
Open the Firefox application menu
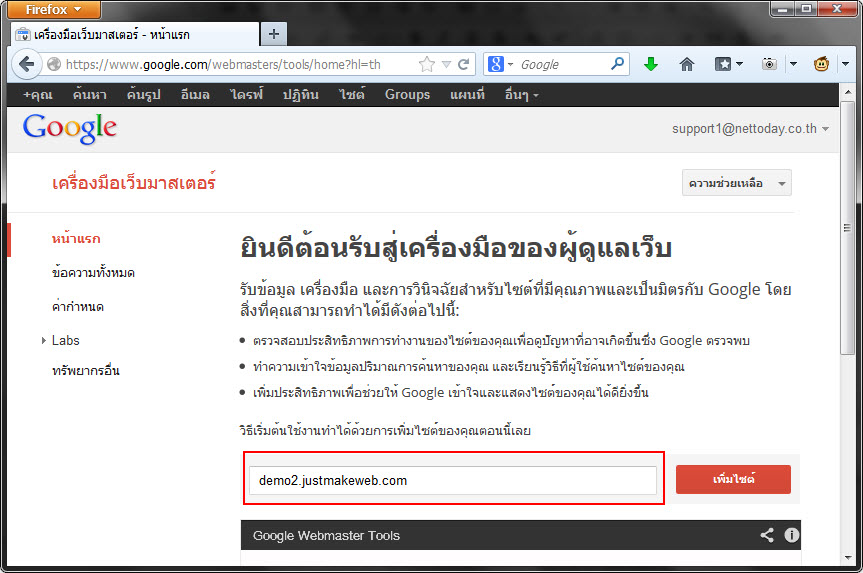[53, 9]
